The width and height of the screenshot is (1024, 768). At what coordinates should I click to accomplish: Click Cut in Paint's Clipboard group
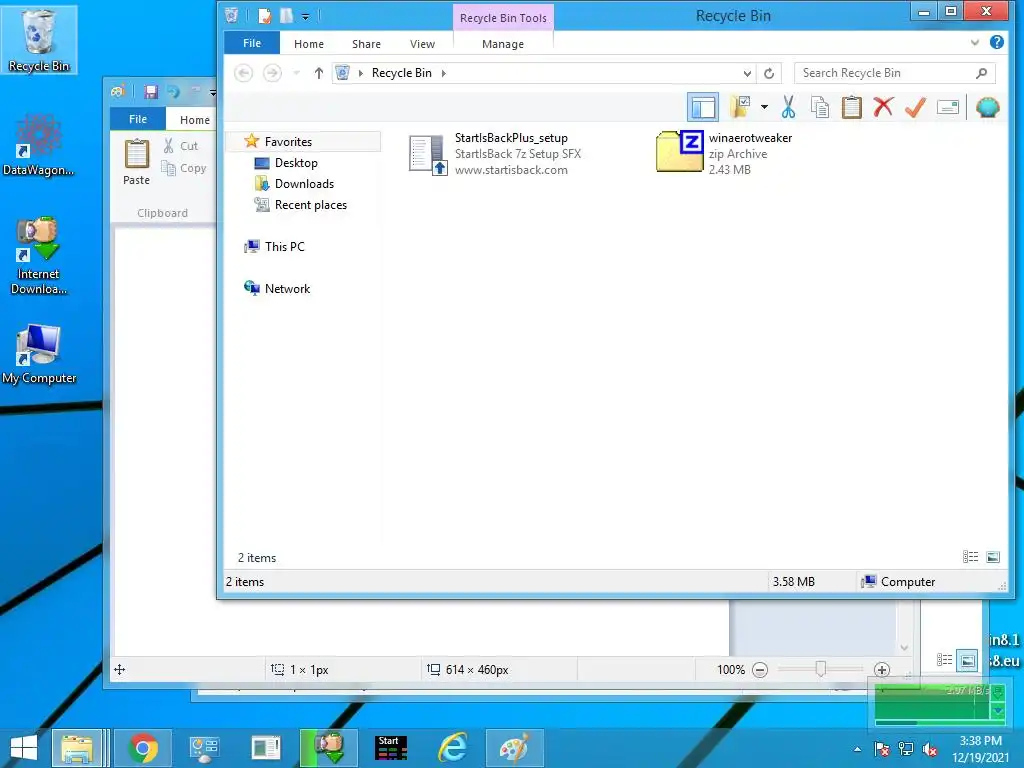coord(181,146)
